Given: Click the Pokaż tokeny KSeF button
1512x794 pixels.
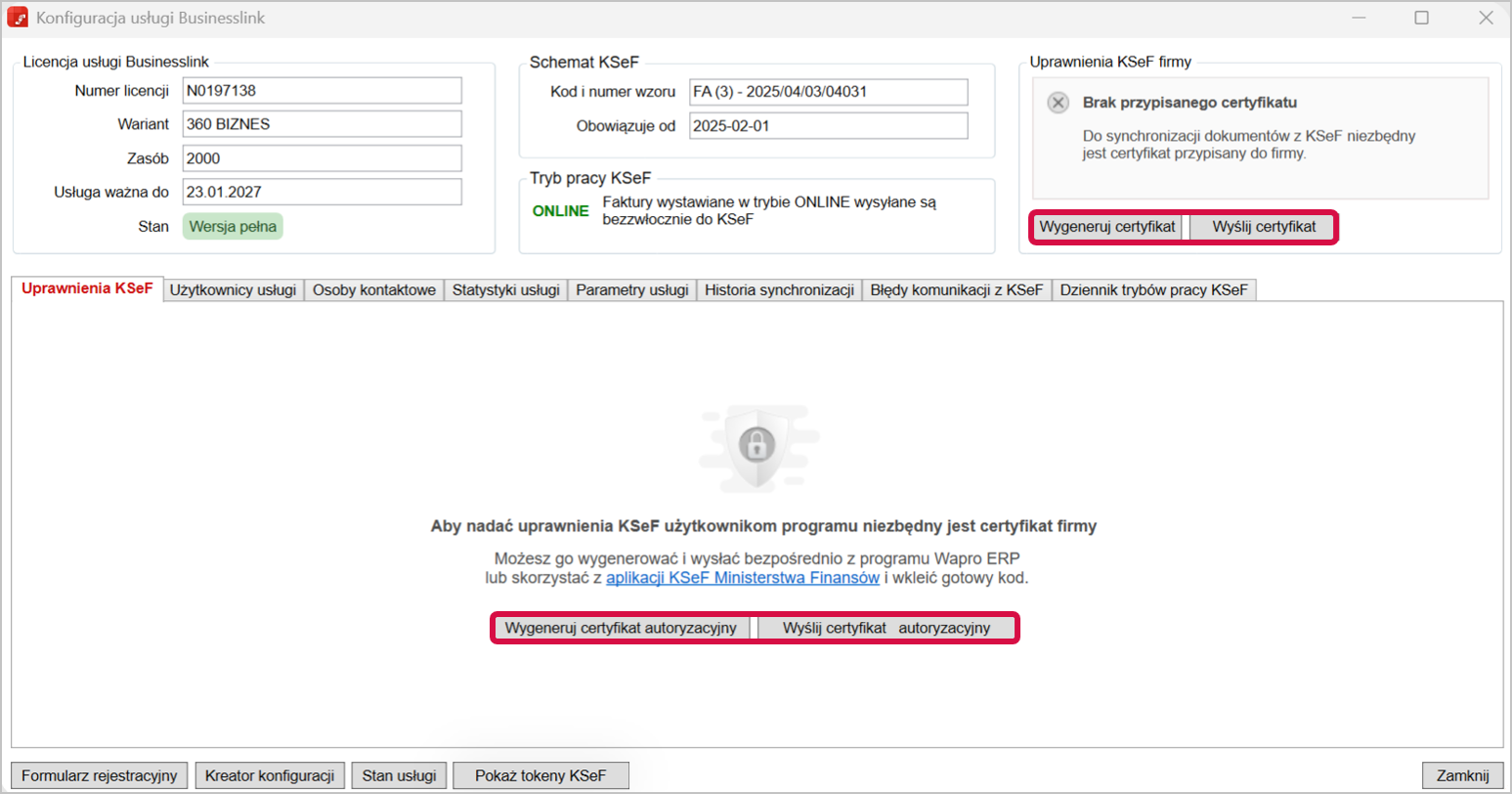Looking at the screenshot, I should pos(540,775).
